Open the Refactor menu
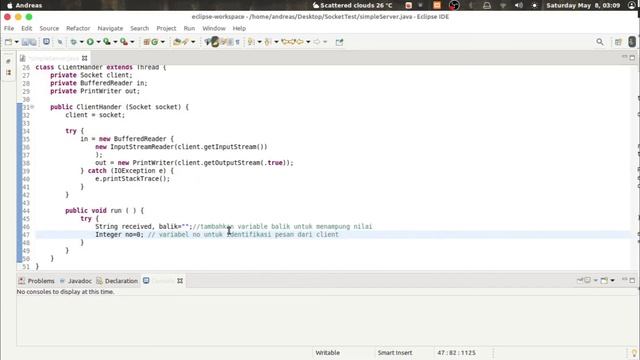This screenshot has height=360, width=640. pyautogui.click(x=78, y=29)
